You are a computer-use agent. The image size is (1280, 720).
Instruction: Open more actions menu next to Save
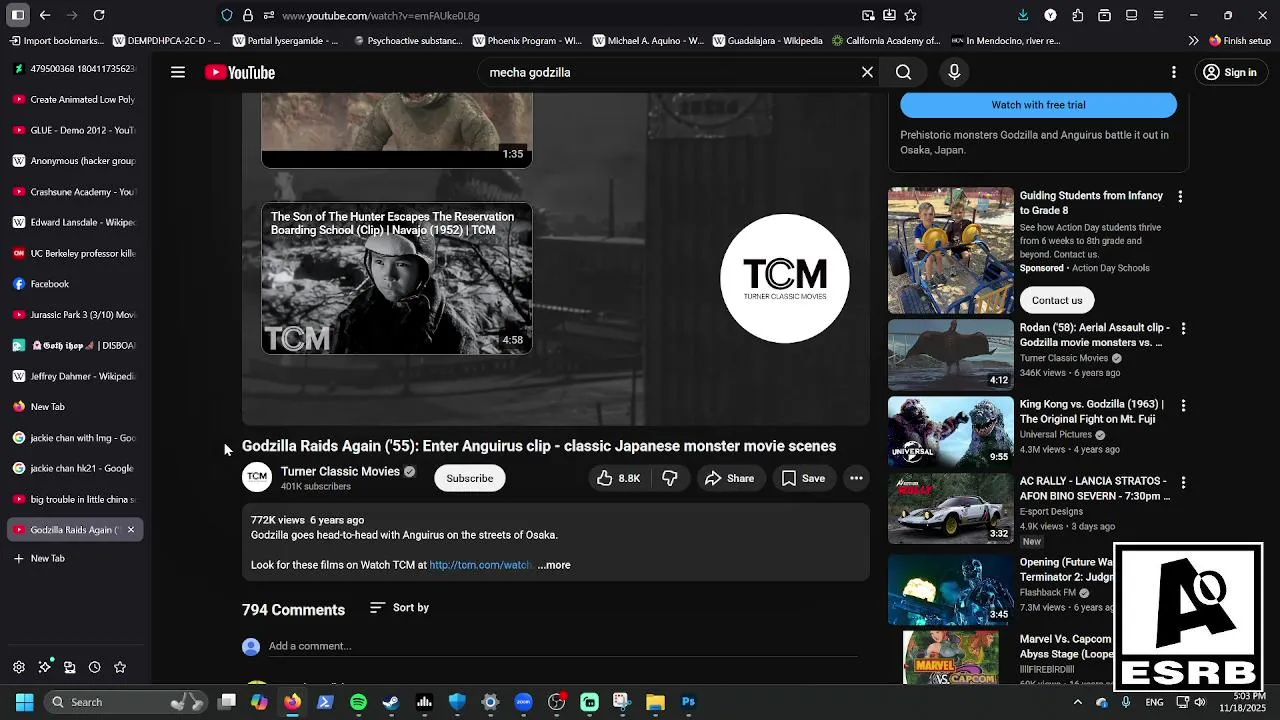(856, 478)
